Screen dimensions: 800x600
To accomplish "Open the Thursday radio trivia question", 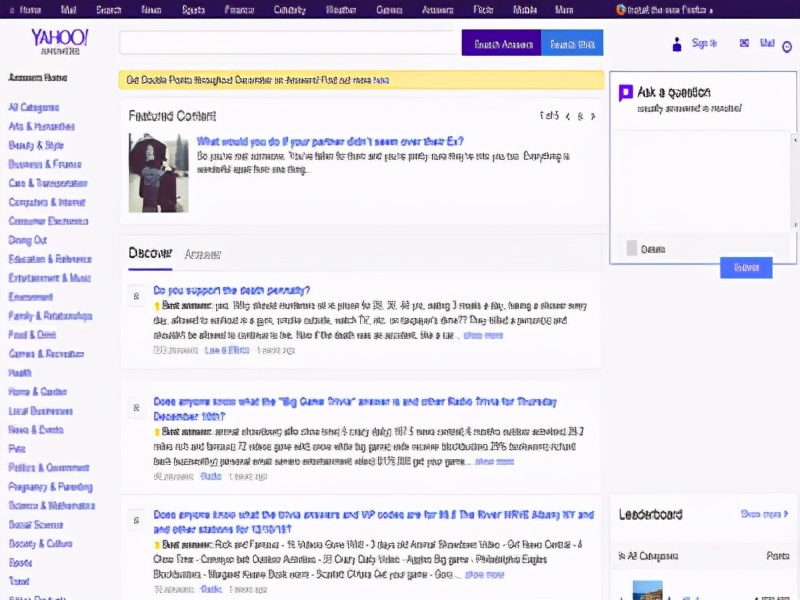I will point(355,409).
